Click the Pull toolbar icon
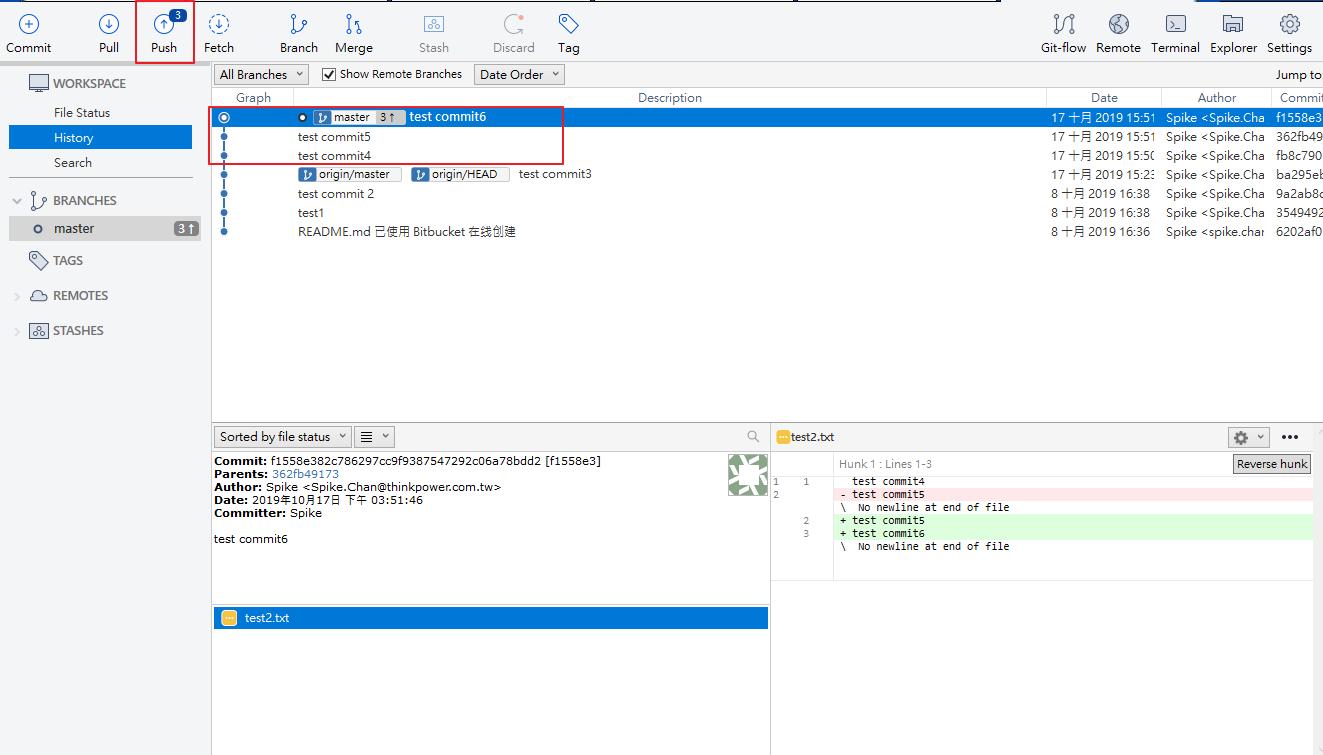The image size is (1323, 755). pos(109,34)
